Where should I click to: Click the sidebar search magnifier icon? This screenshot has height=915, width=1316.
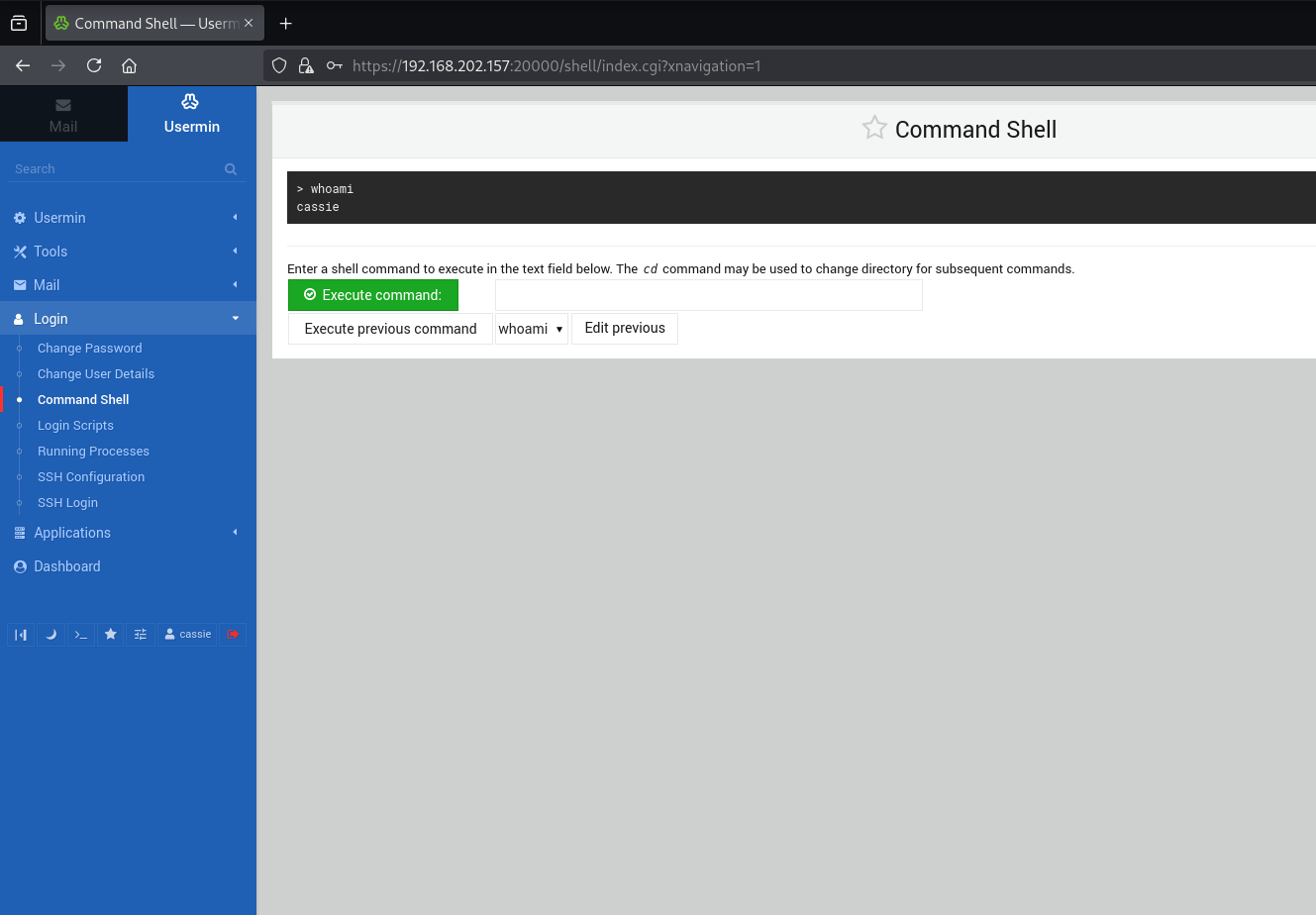pos(231,169)
